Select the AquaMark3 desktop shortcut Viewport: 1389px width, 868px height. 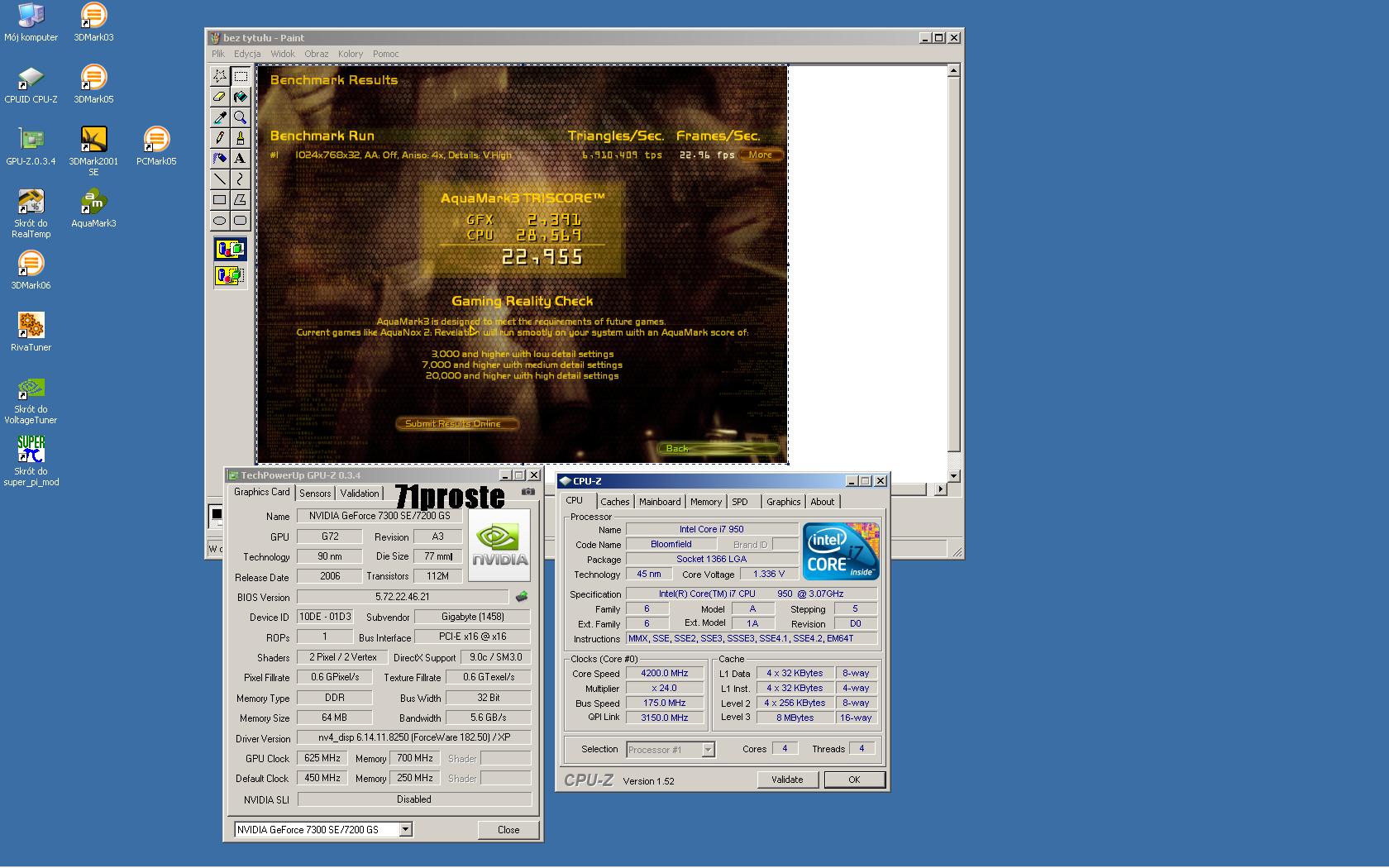point(93,208)
